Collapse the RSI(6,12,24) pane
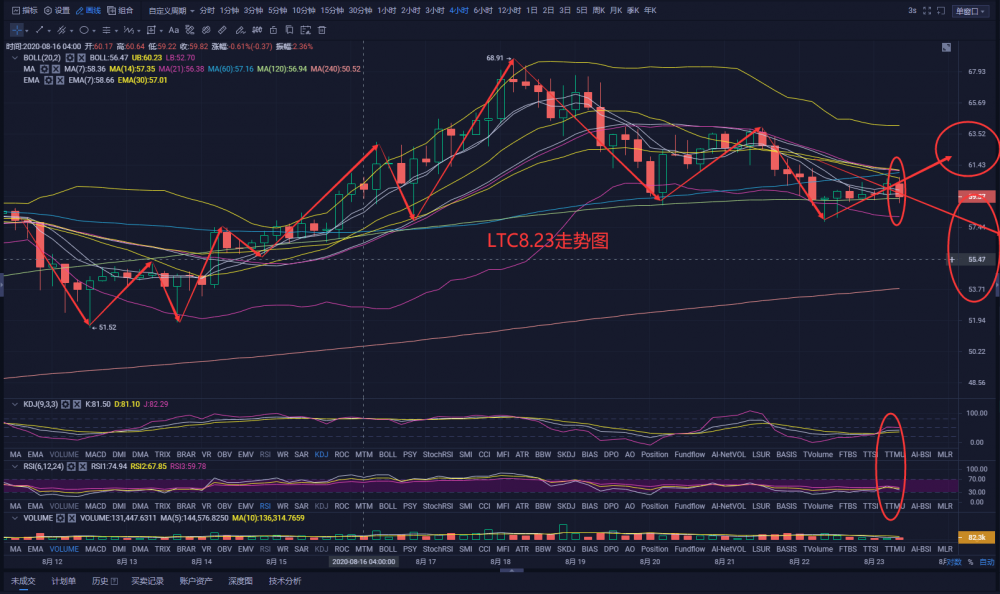 (x=15, y=466)
